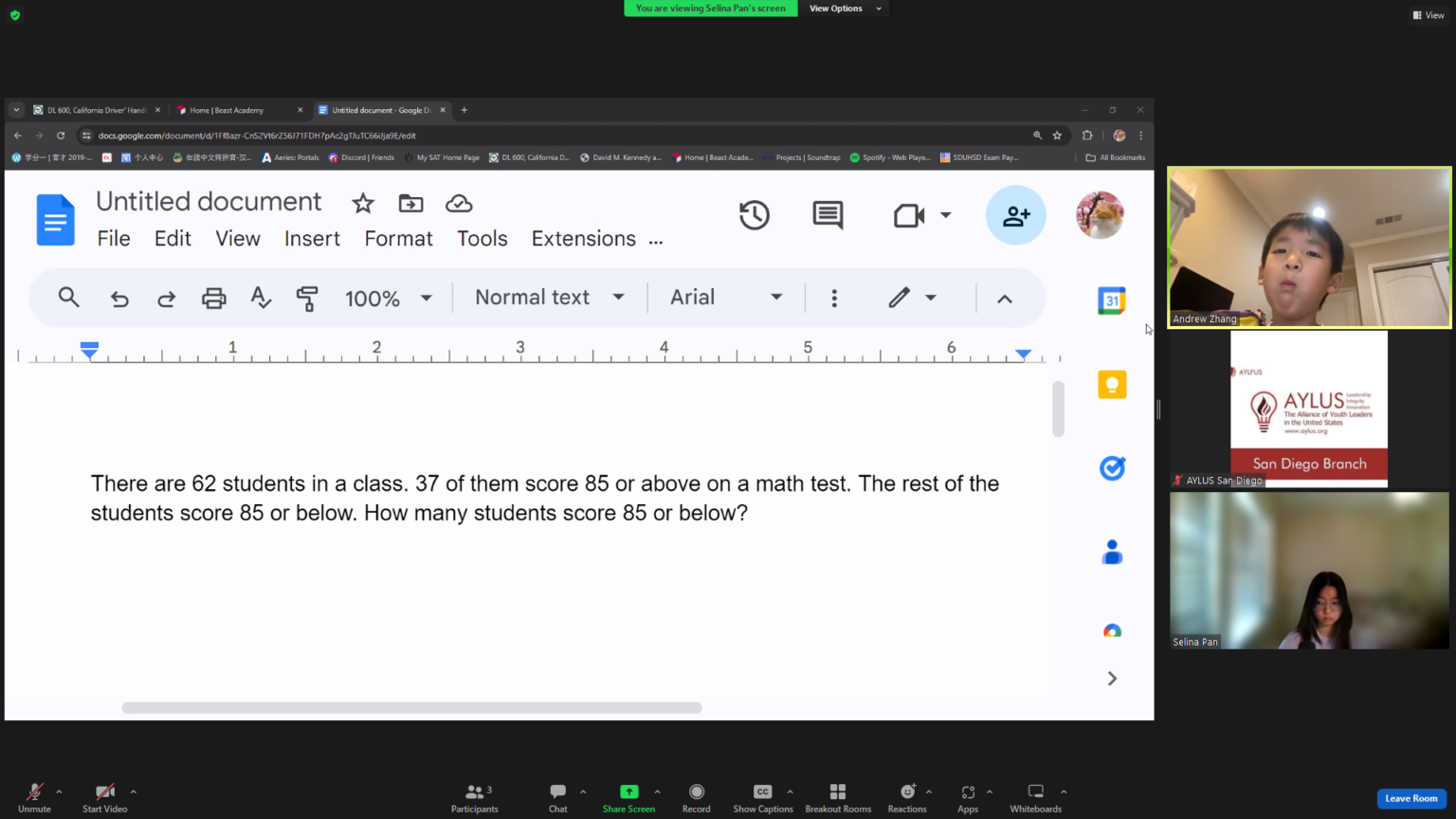Reload the browser page
1456x819 pixels.
(61, 136)
